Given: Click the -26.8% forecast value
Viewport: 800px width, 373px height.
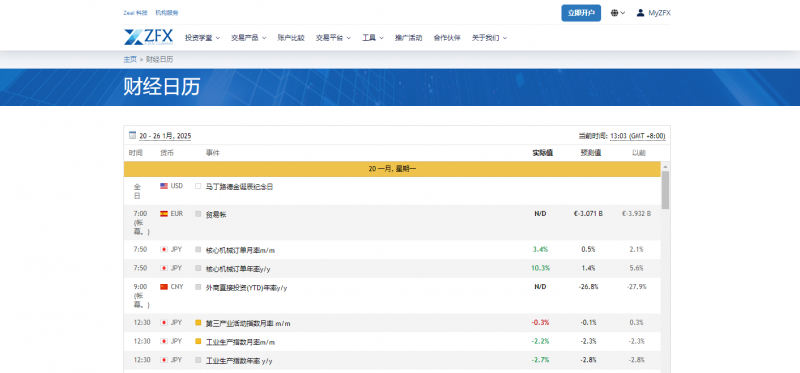Looking at the screenshot, I should coord(588,287).
